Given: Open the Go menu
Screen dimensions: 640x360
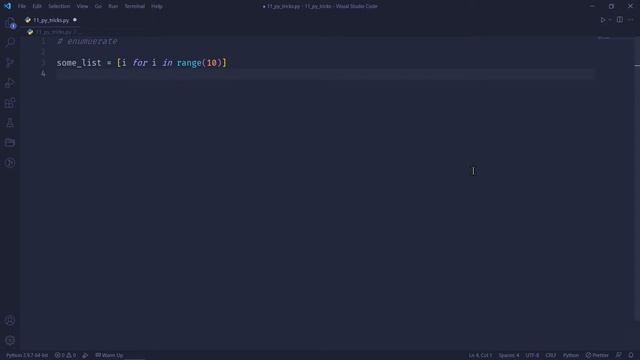Looking at the screenshot, I should click(x=98, y=6).
